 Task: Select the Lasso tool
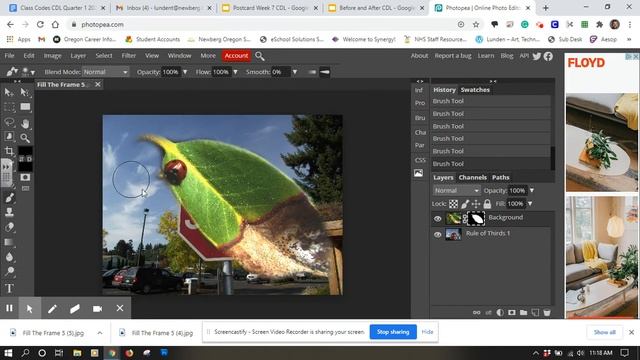click(x=9, y=122)
